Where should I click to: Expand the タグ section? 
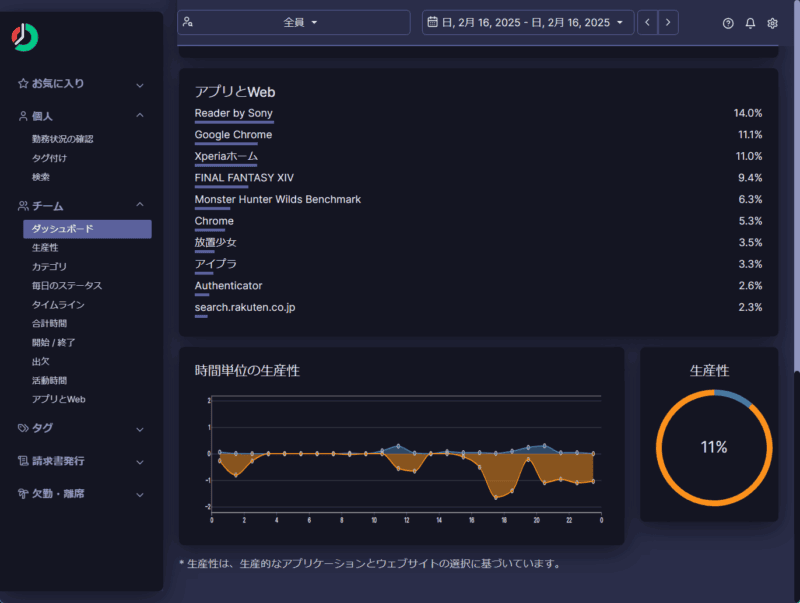(140, 428)
